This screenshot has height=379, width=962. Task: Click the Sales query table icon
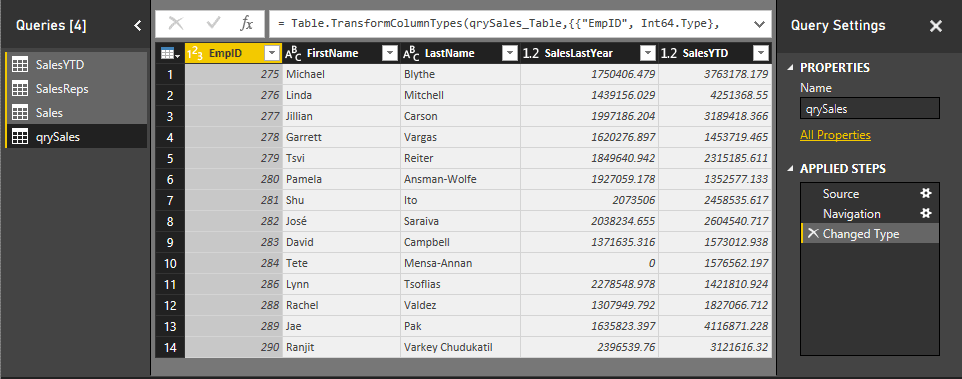click(x=20, y=113)
